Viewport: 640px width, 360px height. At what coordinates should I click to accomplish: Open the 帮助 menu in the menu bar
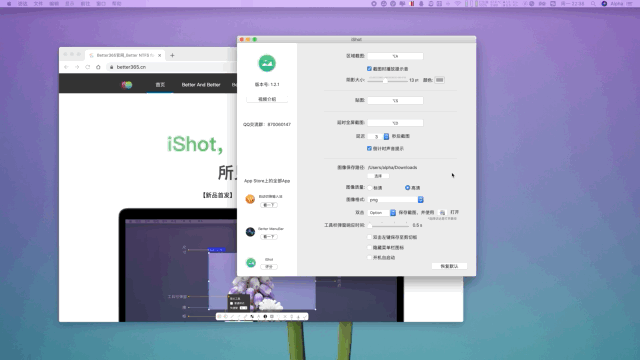point(117,4)
